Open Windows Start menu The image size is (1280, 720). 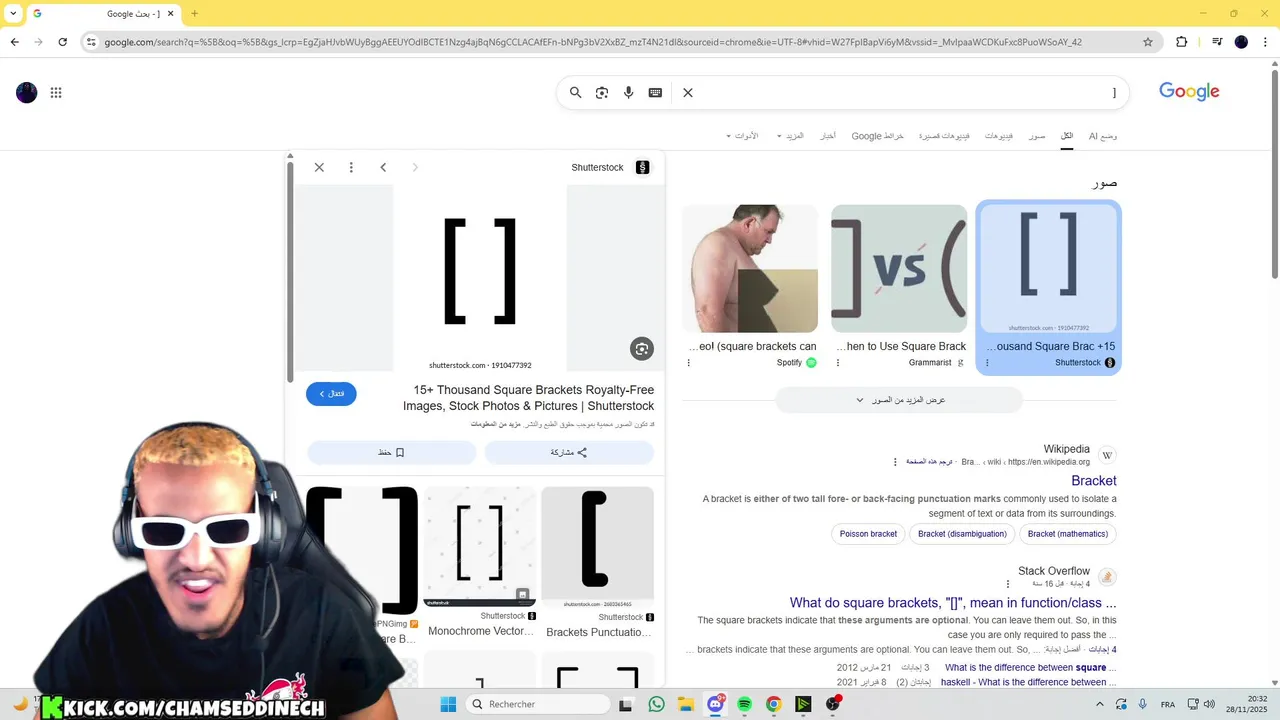click(x=448, y=704)
